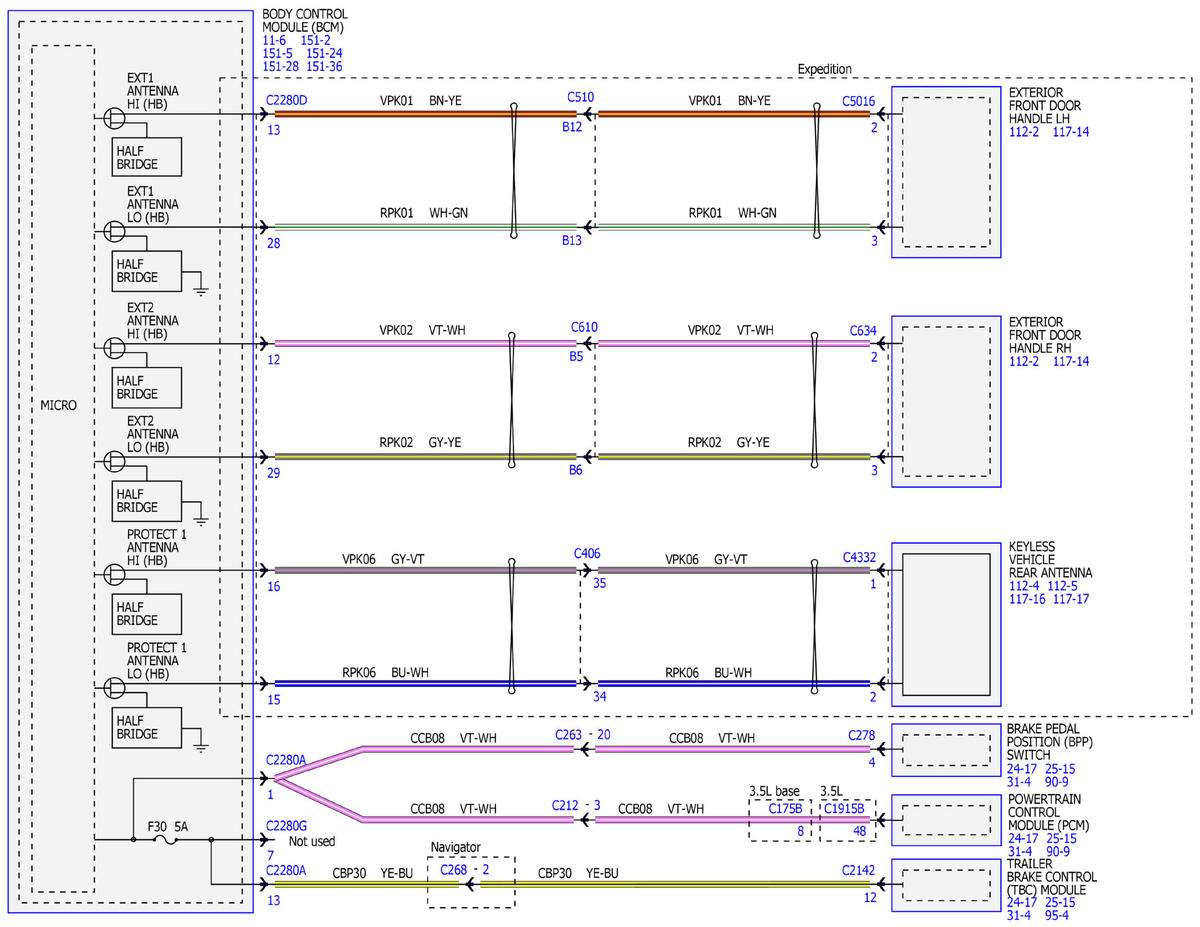Click the C610 connector link
The height and width of the screenshot is (927, 1200).
click(x=585, y=327)
